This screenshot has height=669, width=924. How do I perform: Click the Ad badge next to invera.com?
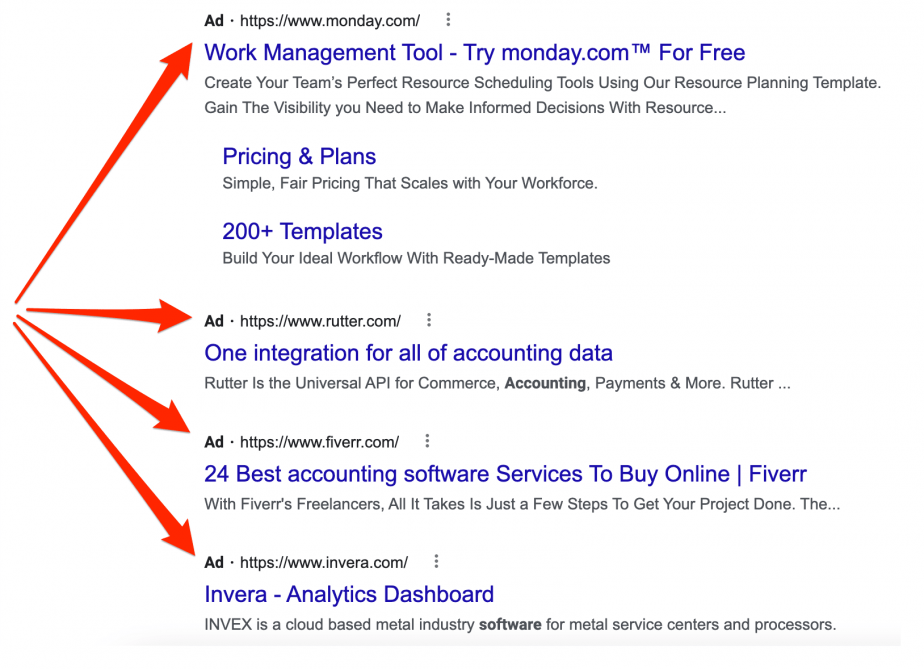213,561
